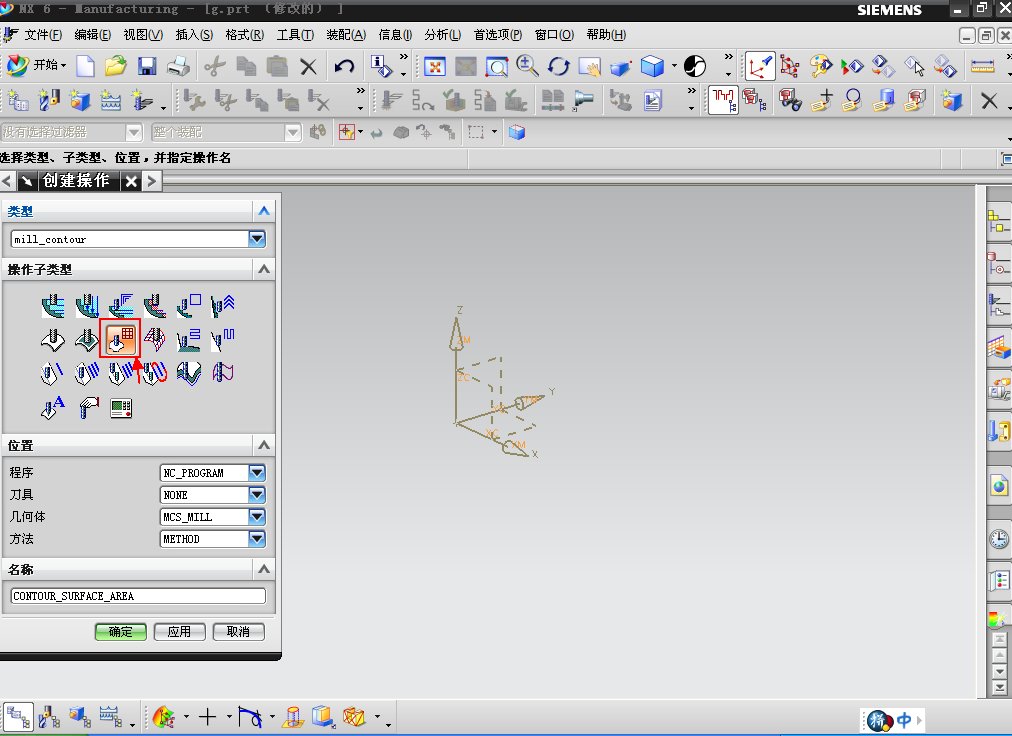Open the 开始 start dropdown
This screenshot has height=736, width=1012.
[x=37, y=65]
